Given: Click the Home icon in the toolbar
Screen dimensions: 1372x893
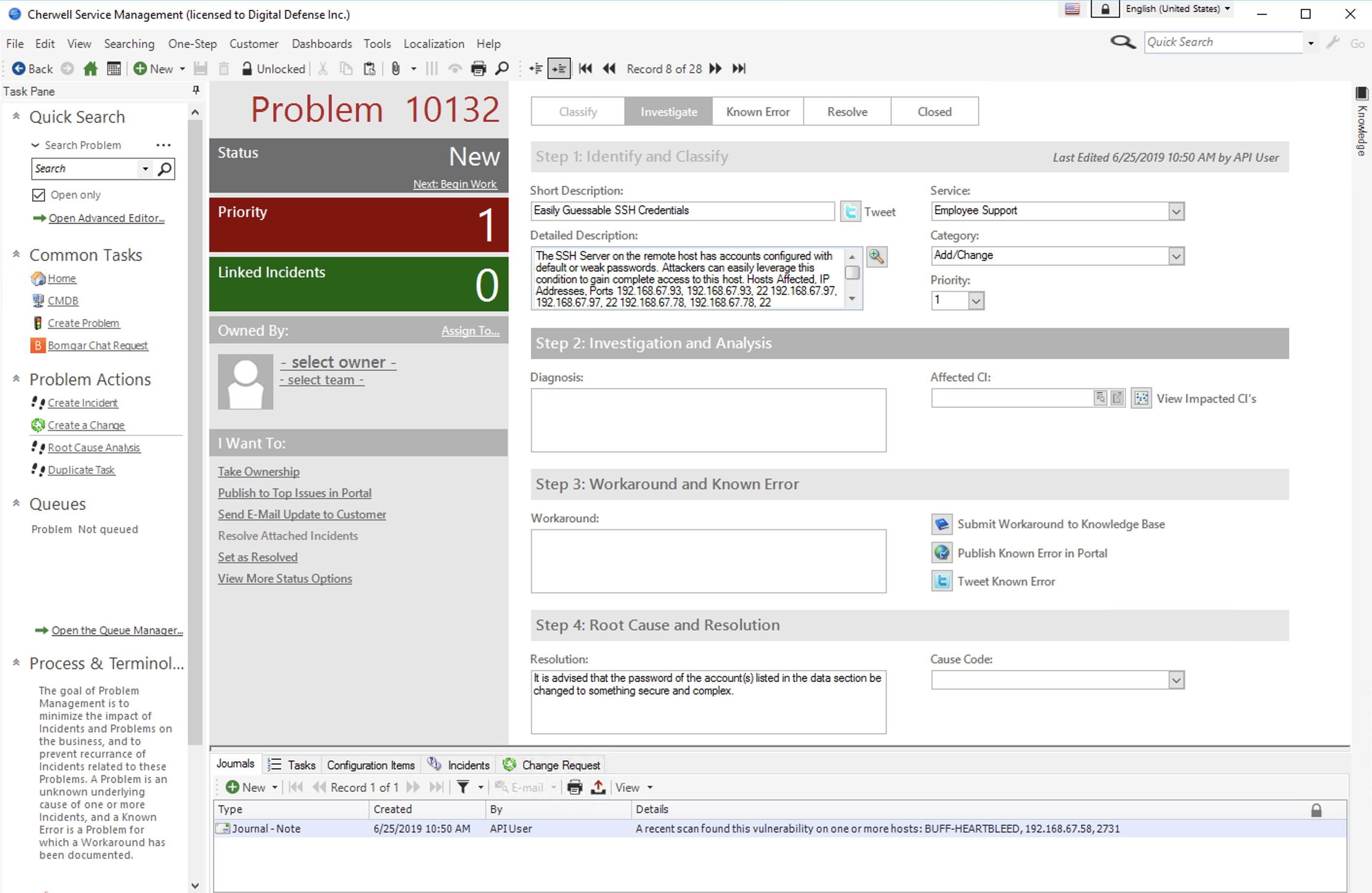Looking at the screenshot, I should coord(90,69).
